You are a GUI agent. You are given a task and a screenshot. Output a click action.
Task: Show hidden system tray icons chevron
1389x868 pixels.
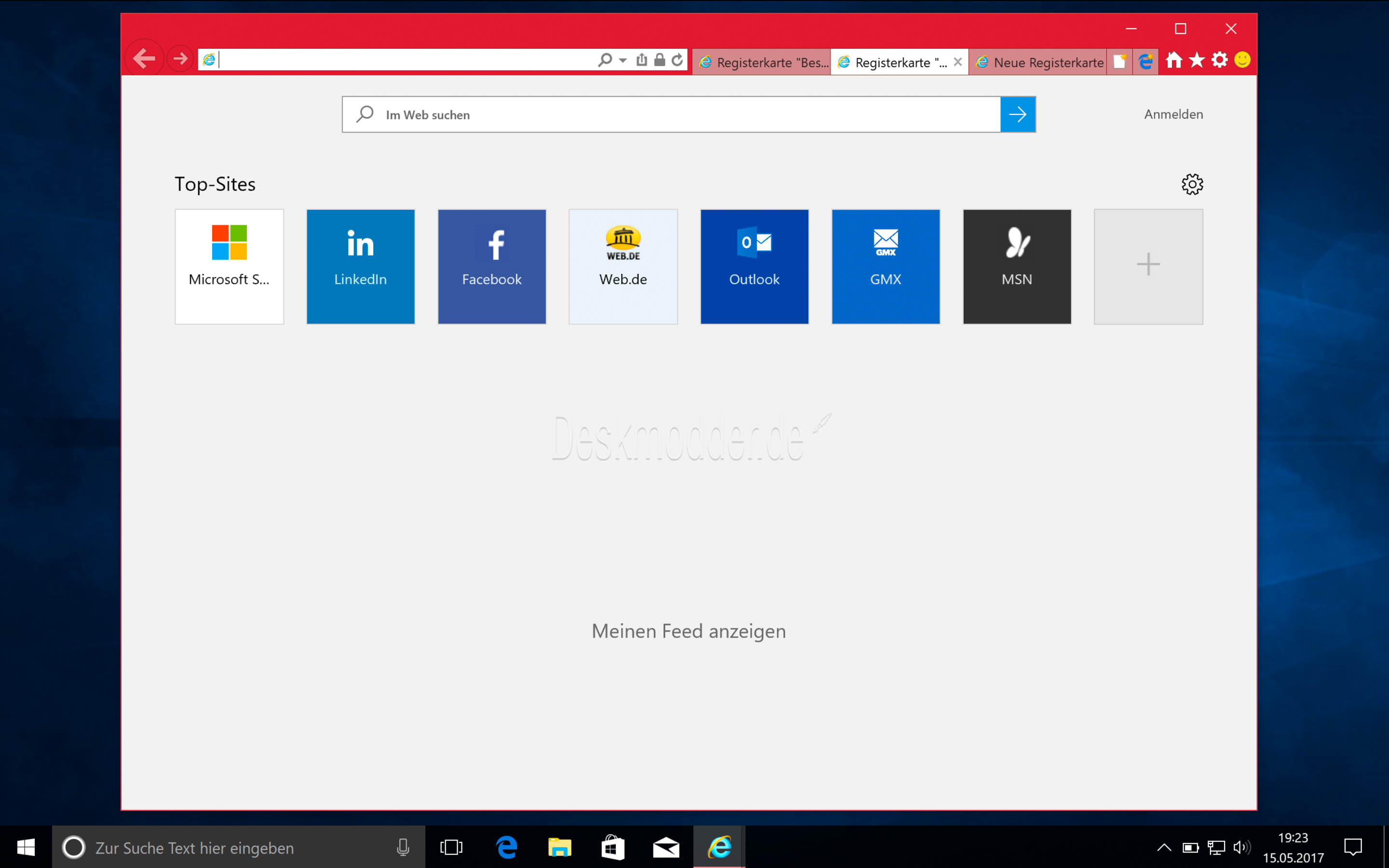[1164, 847]
